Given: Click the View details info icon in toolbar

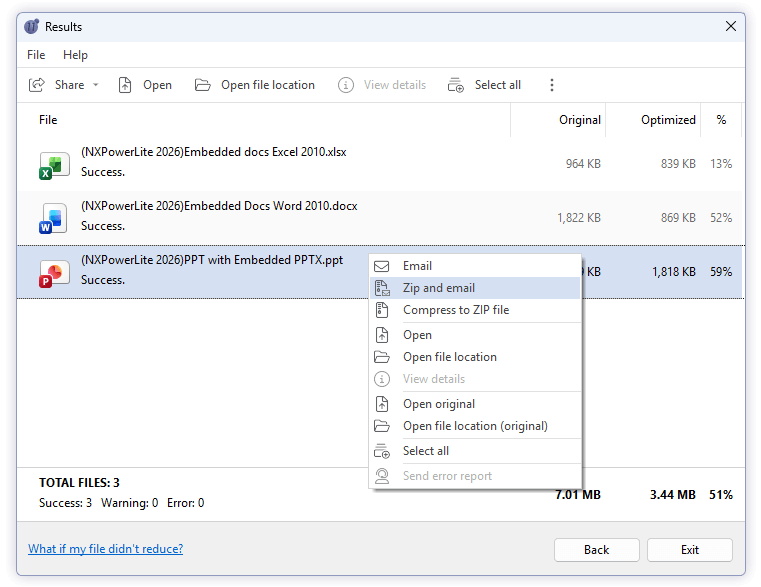Looking at the screenshot, I should [x=346, y=85].
